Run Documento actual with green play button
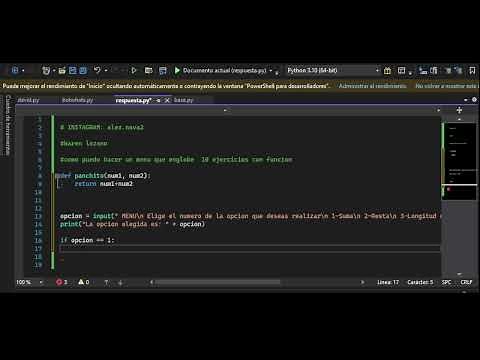Image resolution: width=480 pixels, height=360 pixels. [177, 70]
